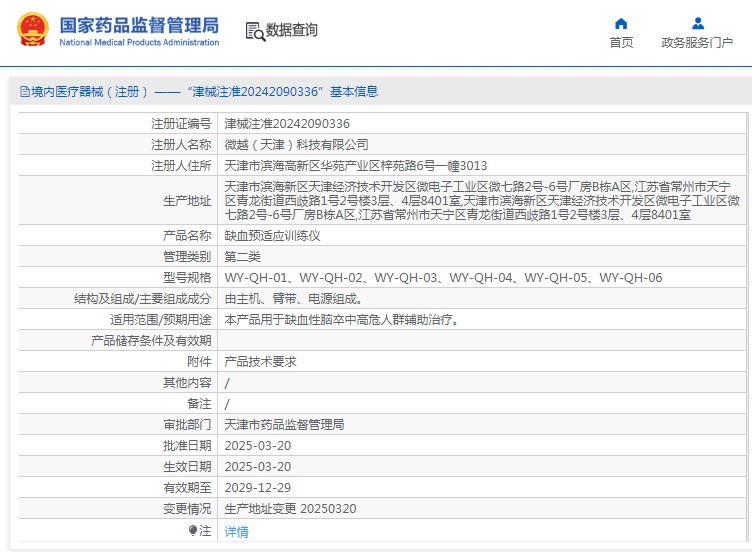Click registration number 津械注准20242090336 value

tap(287, 124)
